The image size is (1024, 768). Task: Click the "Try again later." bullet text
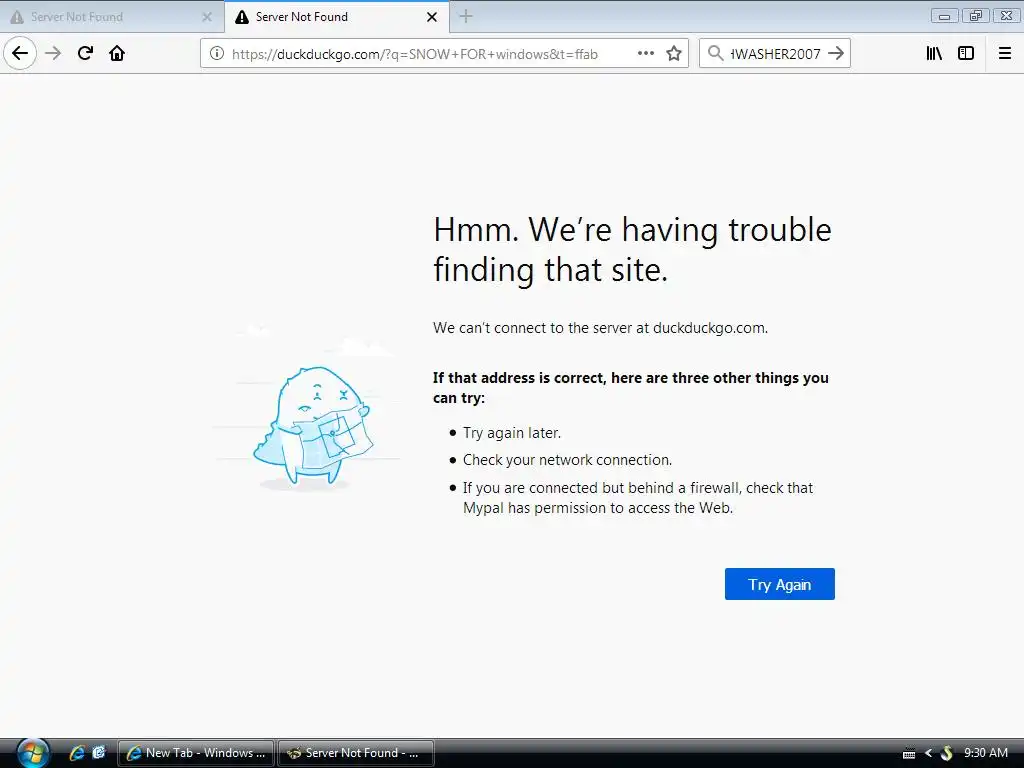(512, 432)
